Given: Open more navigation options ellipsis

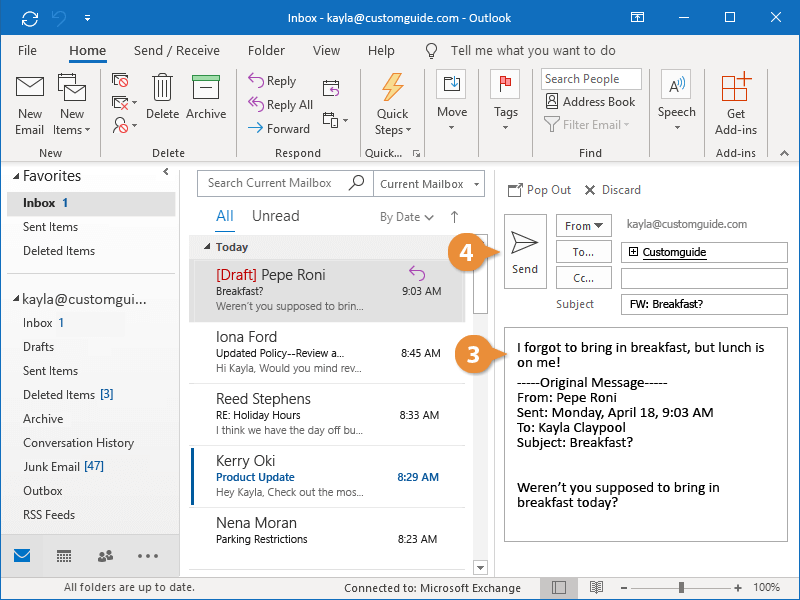Looking at the screenshot, I should click(x=148, y=556).
